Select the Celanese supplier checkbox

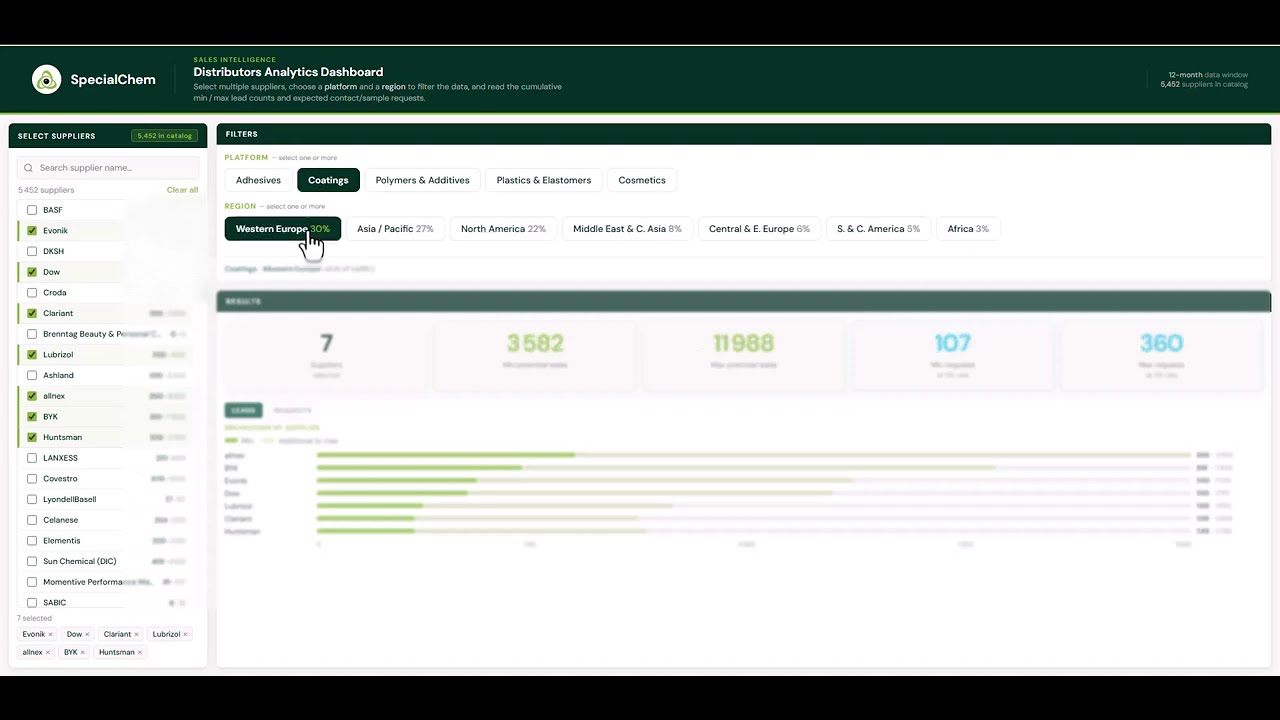[32, 520]
